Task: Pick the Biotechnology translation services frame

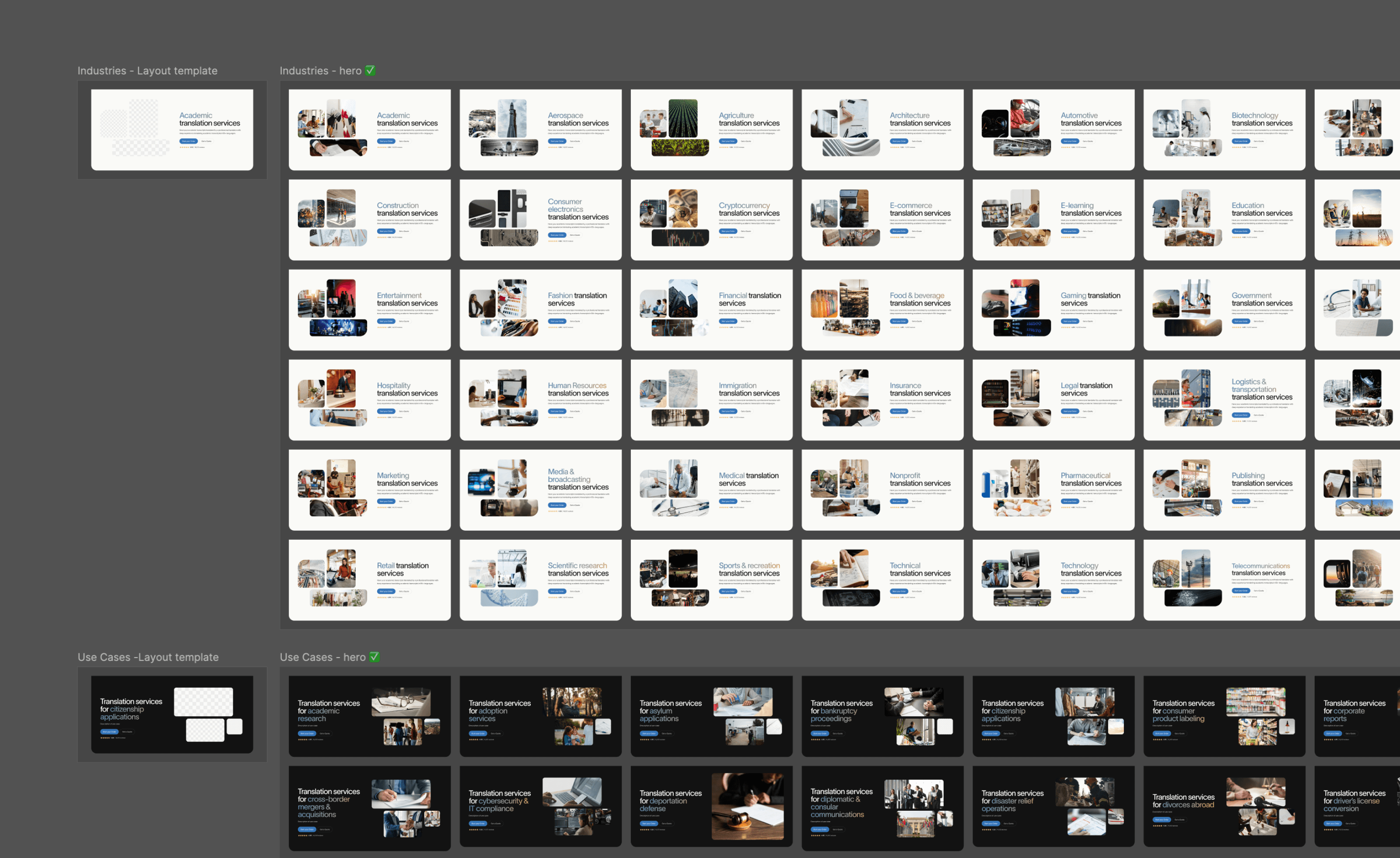Action: pyautogui.click(x=1225, y=130)
